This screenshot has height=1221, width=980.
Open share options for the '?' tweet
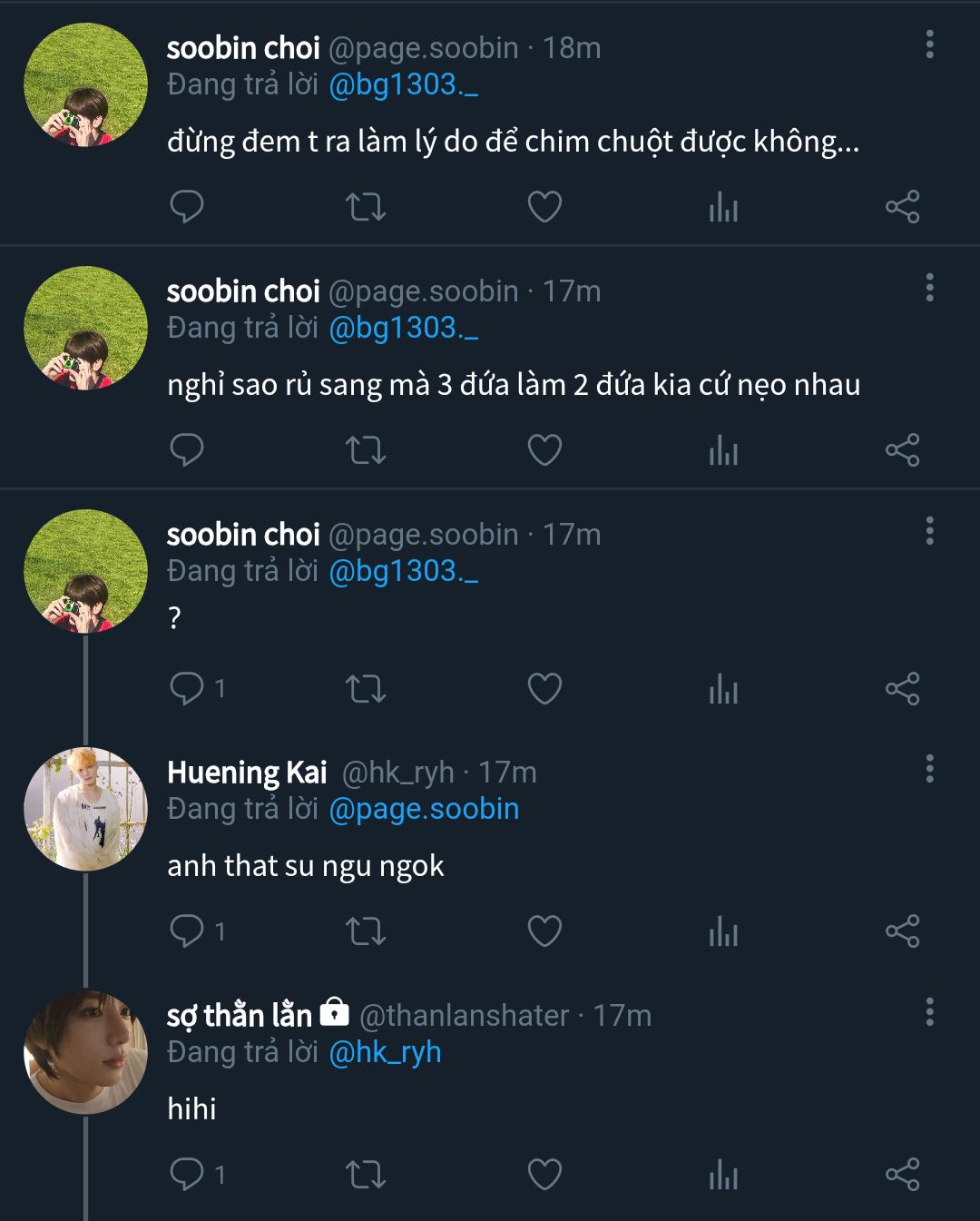tap(902, 689)
